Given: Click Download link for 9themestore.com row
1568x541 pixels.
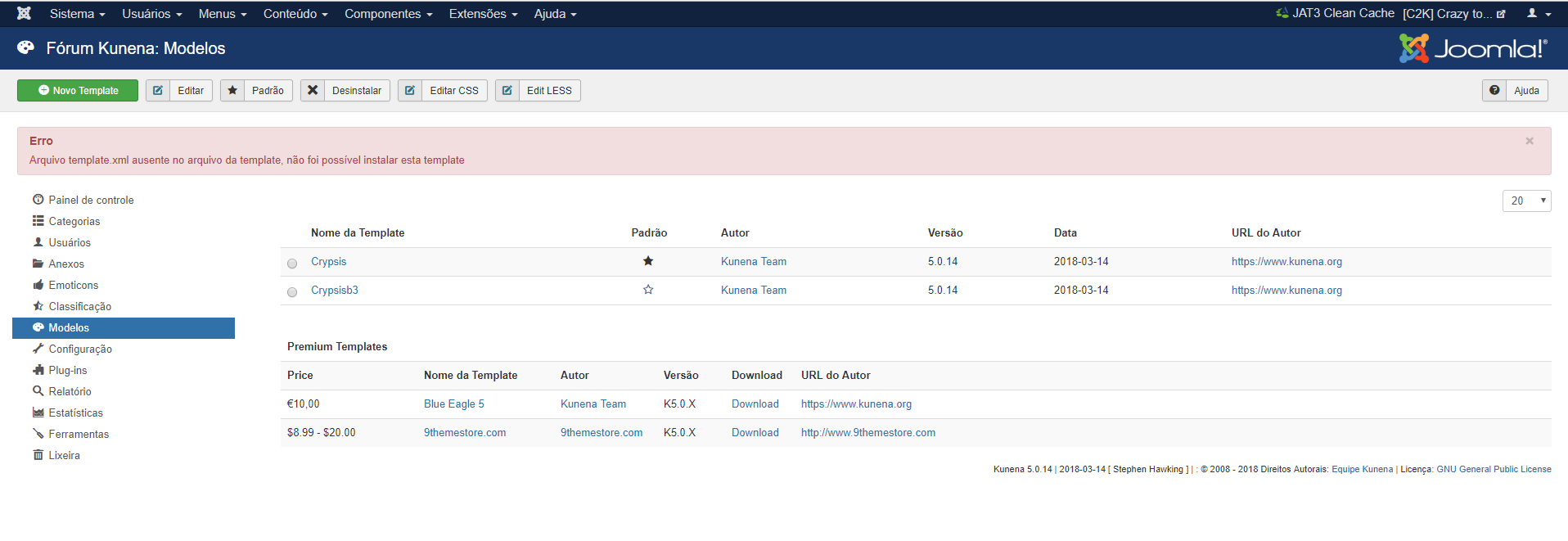Looking at the screenshot, I should [x=755, y=433].
